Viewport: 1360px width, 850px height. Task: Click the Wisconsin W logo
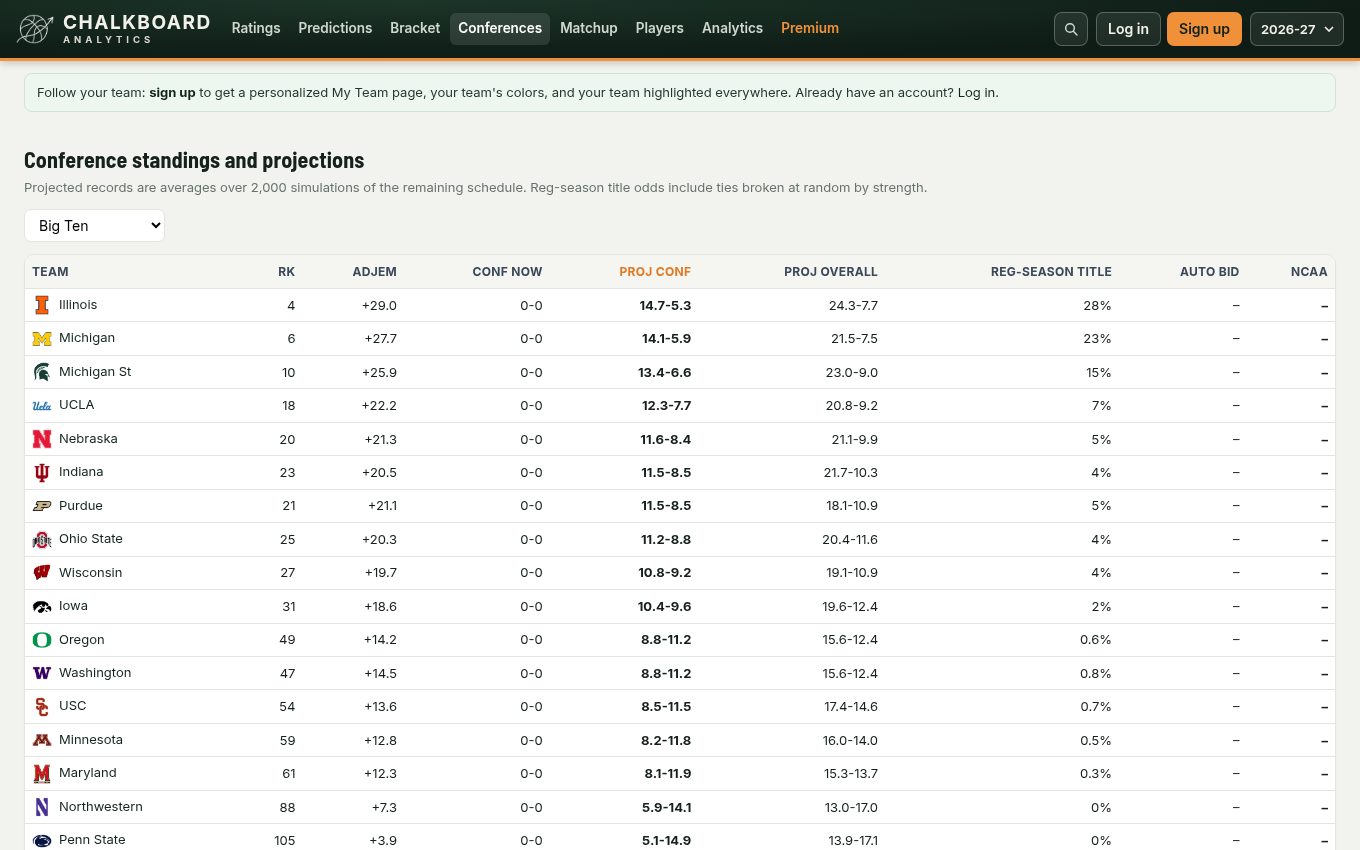42,573
